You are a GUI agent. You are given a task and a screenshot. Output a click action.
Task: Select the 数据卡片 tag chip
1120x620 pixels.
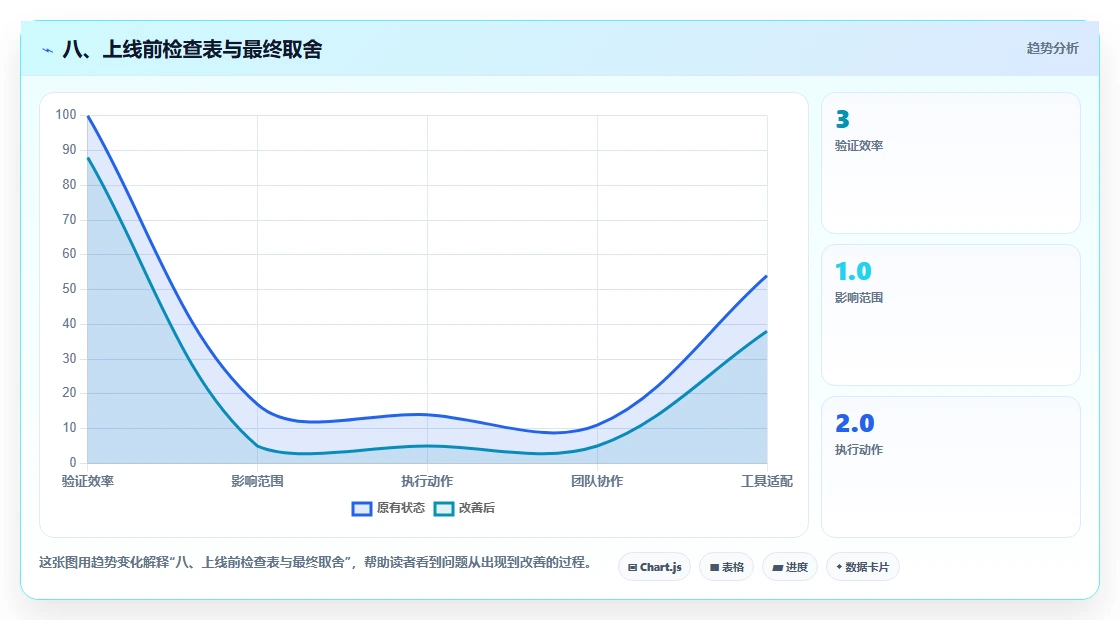click(863, 567)
